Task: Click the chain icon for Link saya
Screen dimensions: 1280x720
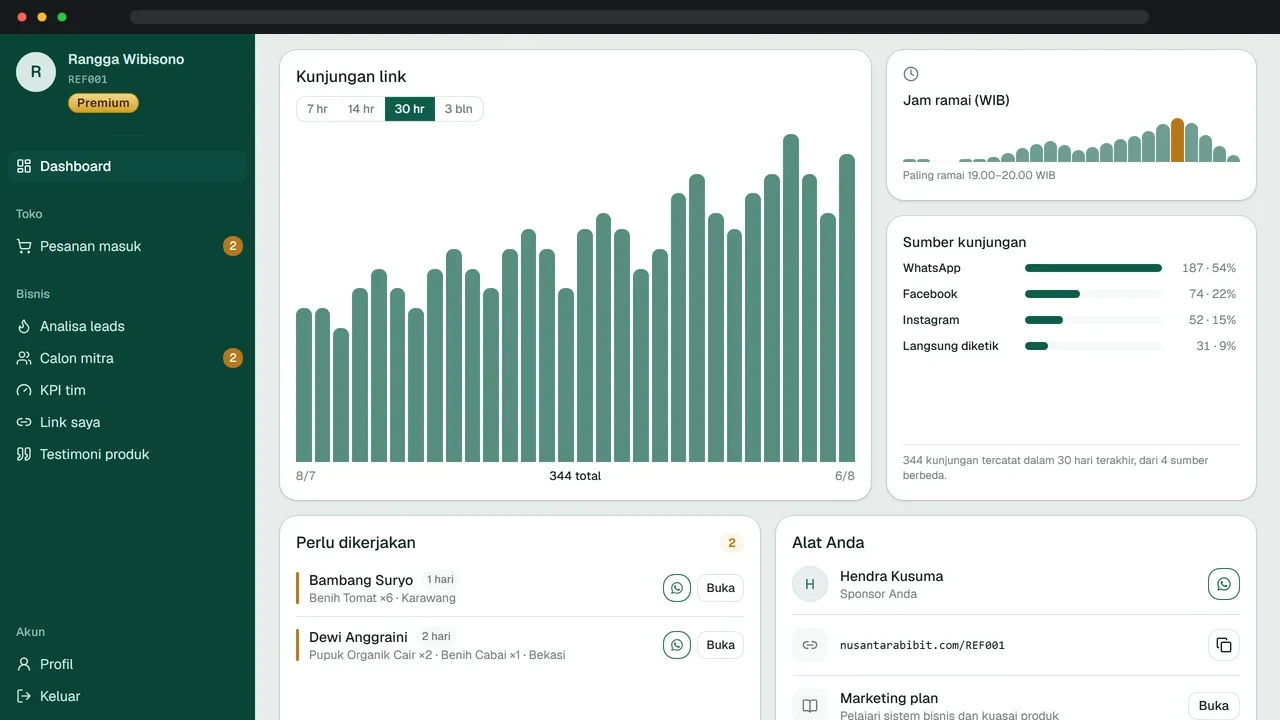Action: click(24, 422)
